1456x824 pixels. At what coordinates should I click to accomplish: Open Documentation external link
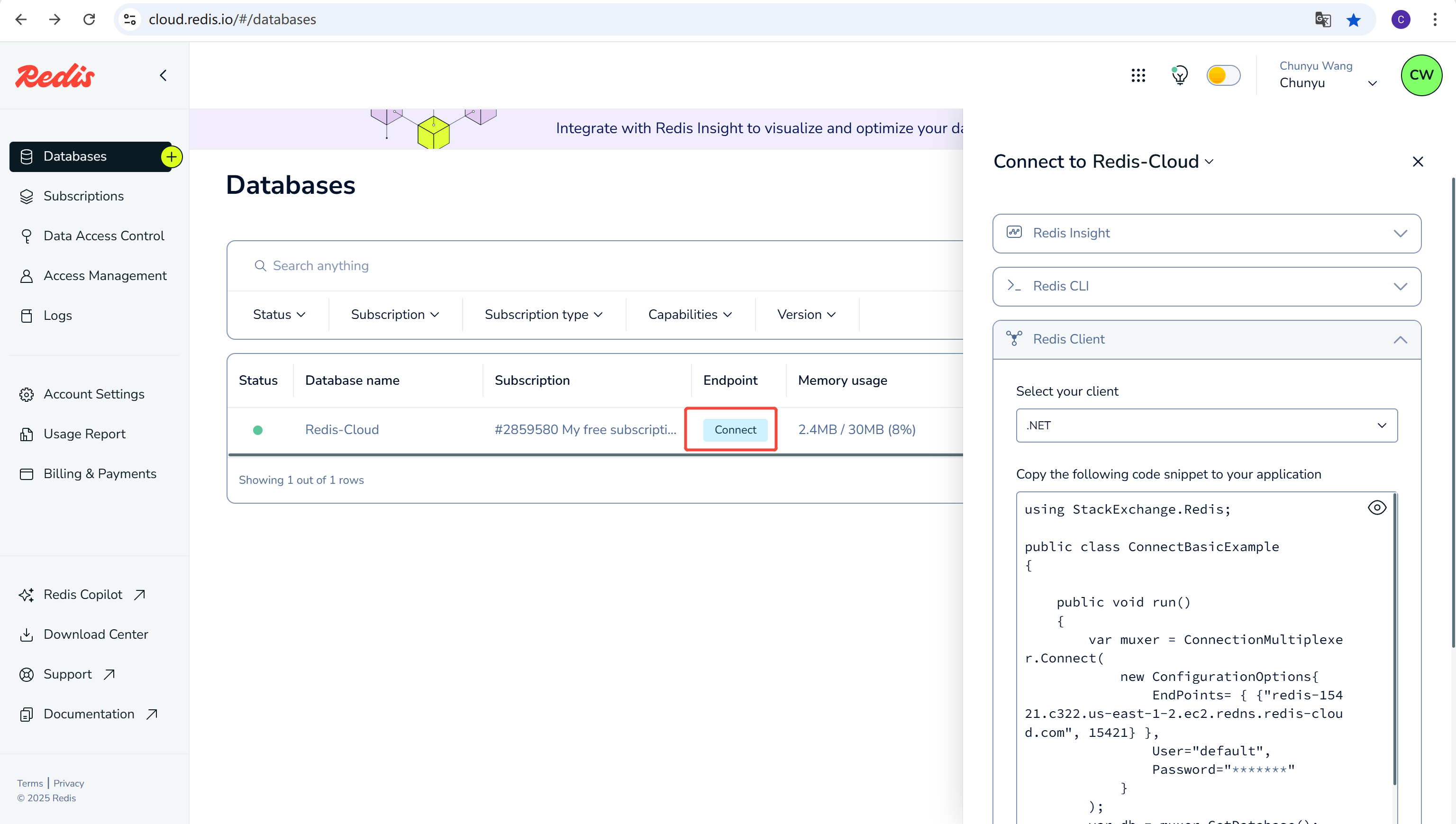tap(89, 714)
